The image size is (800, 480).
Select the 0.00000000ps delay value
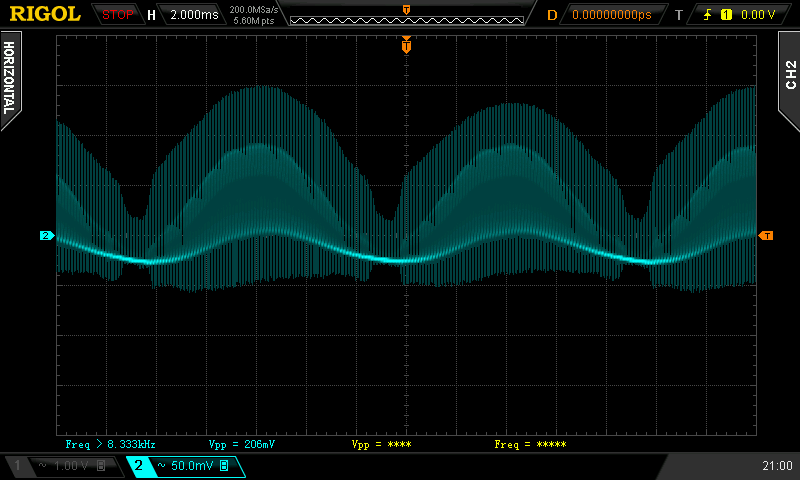610,15
